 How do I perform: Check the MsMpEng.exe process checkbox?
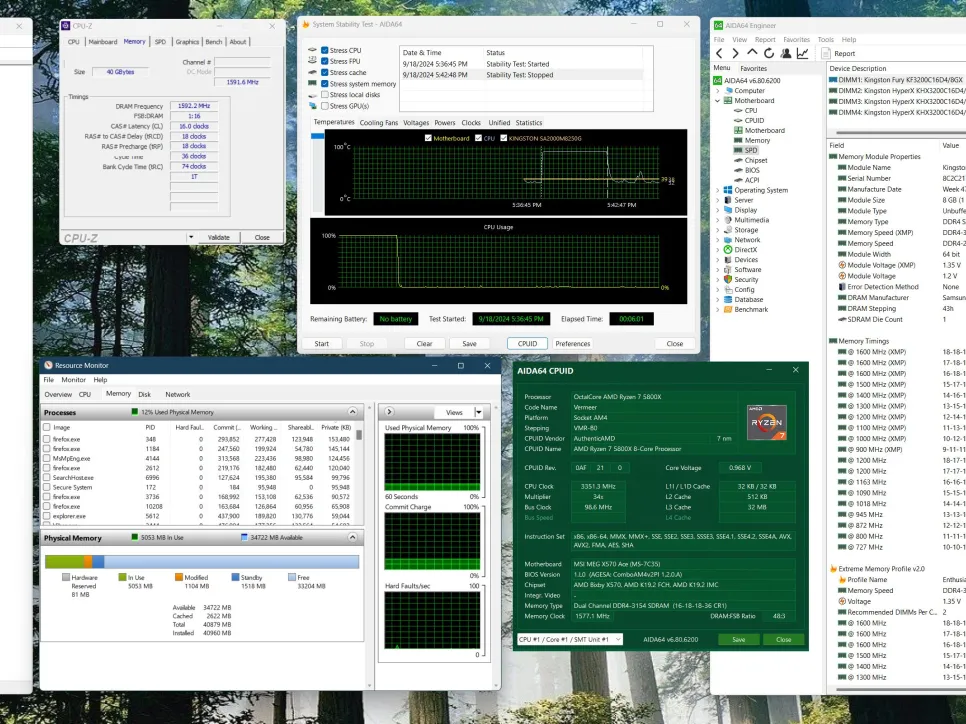click(47, 458)
